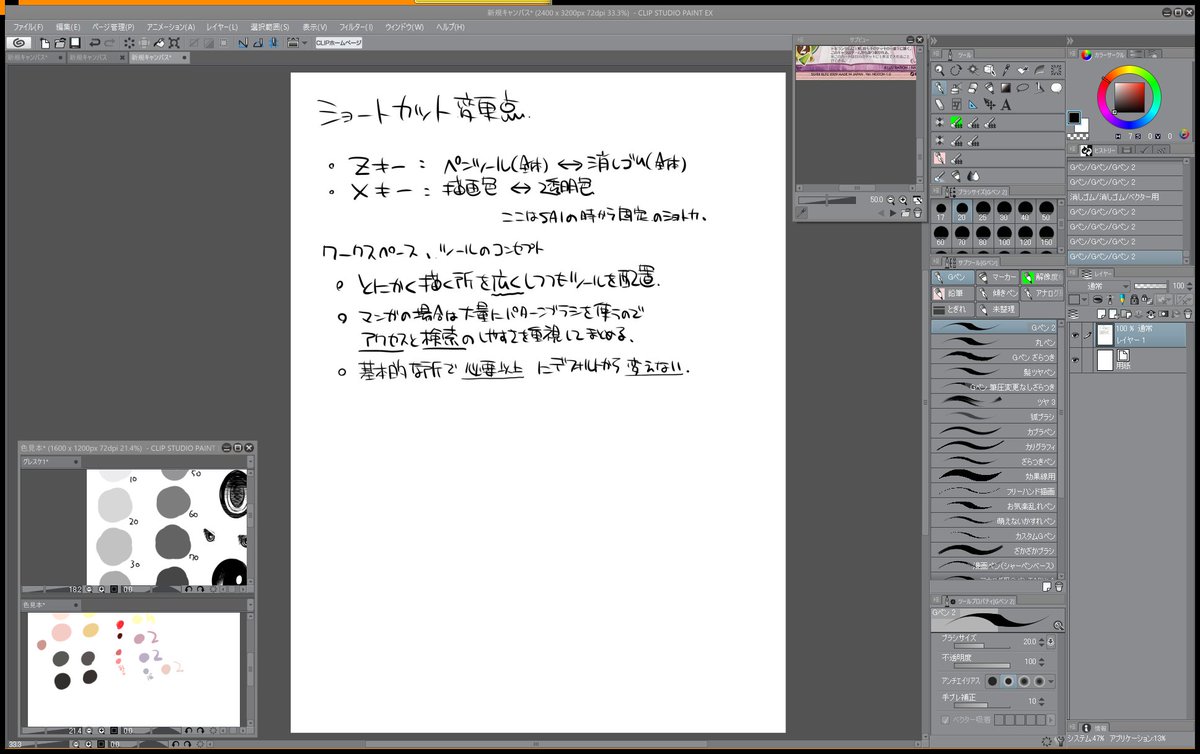Select the Blend water-drop tool

tap(974, 176)
